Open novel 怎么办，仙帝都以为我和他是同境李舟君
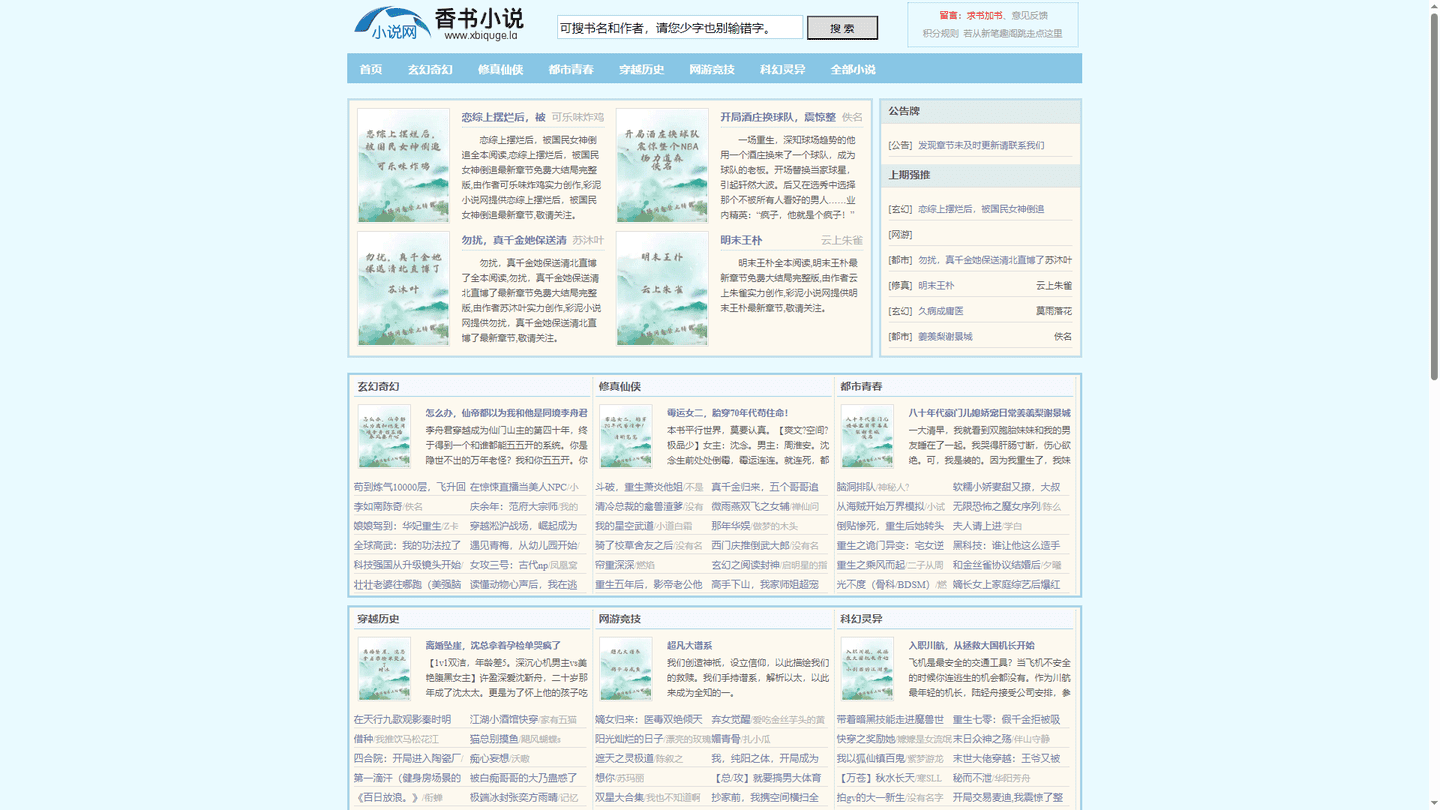 [506, 413]
